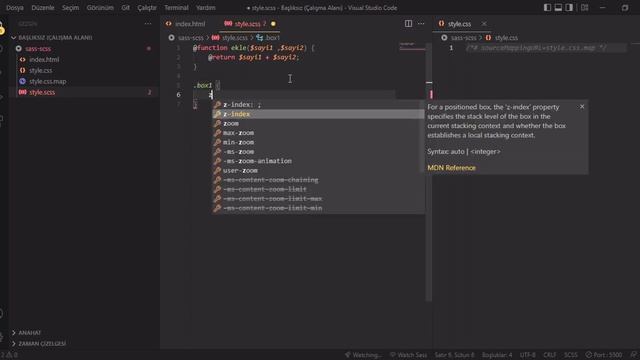Open the Düzenle menu

(x=43, y=8)
